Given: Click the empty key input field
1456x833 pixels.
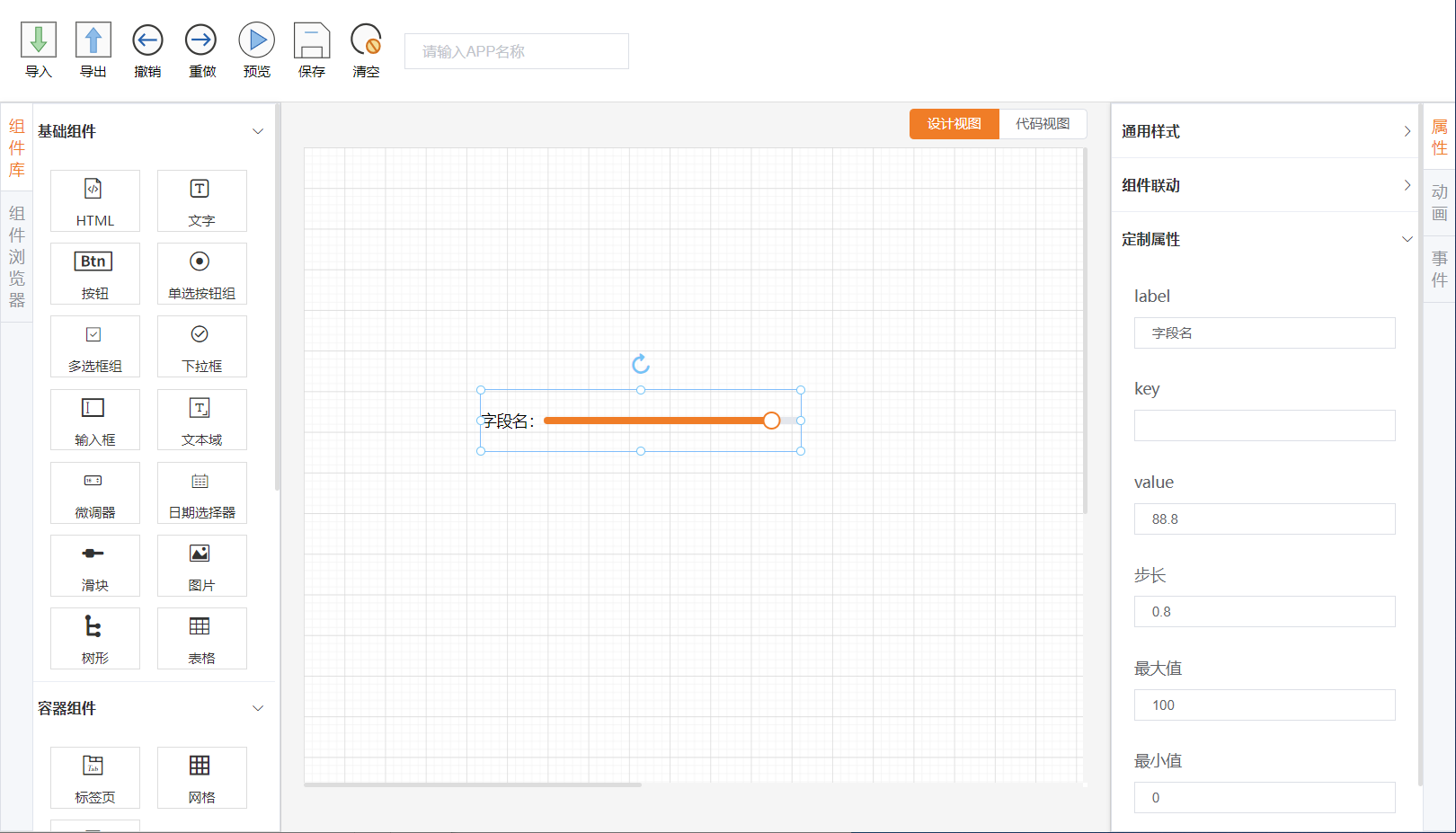Looking at the screenshot, I should (x=1265, y=426).
